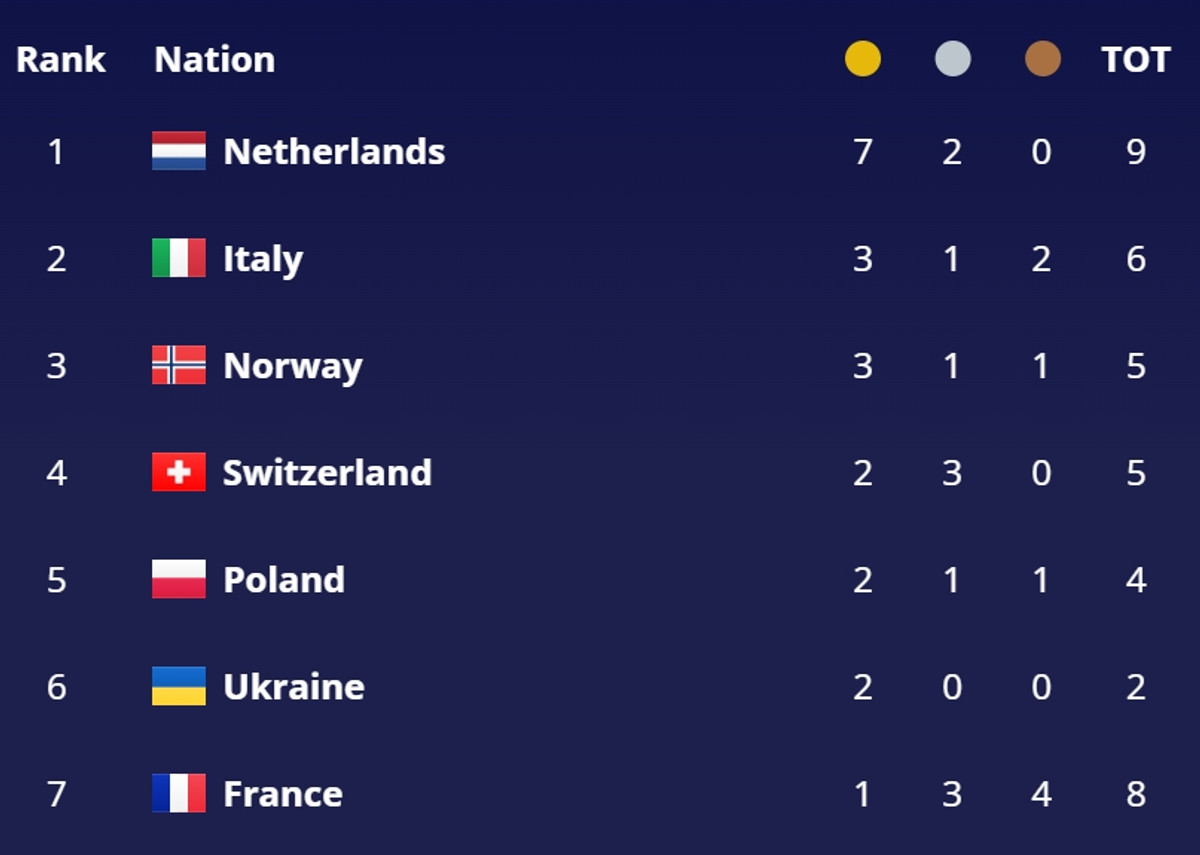1200x855 pixels.
Task: Click the bronze medal column icon
Action: coord(1042,59)
